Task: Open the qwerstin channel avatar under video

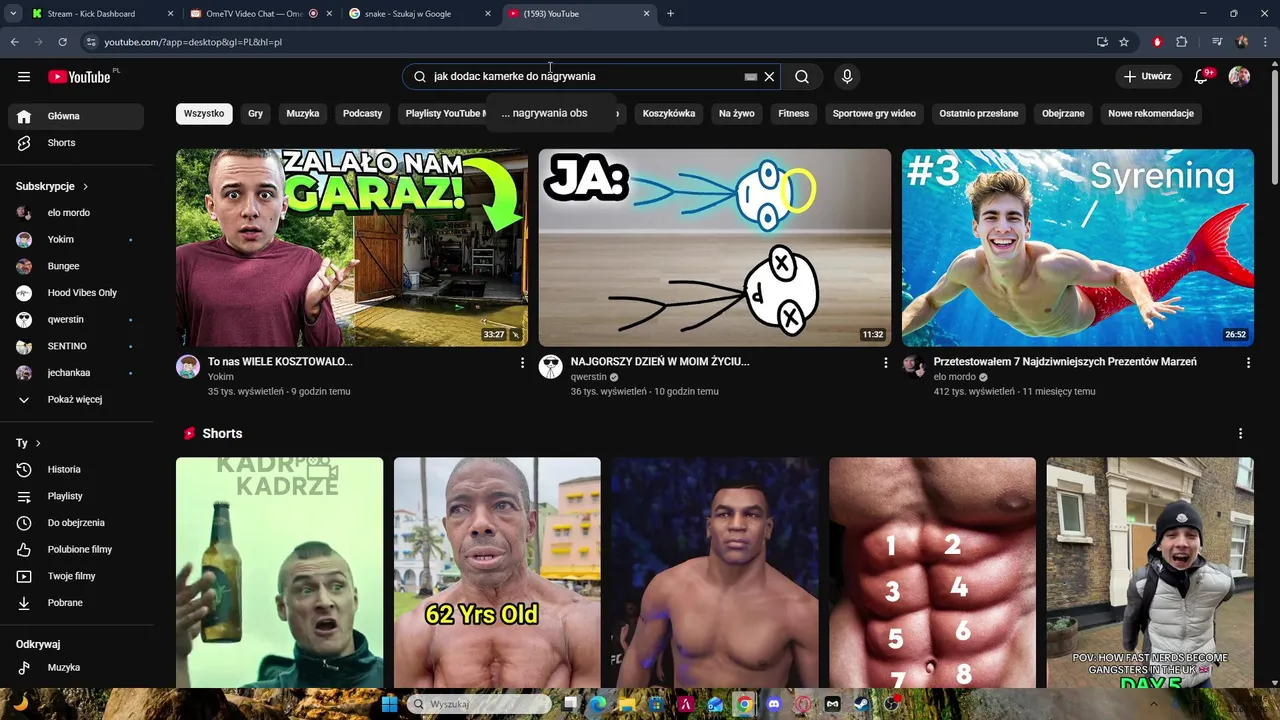Action: (x=551, y=367)
